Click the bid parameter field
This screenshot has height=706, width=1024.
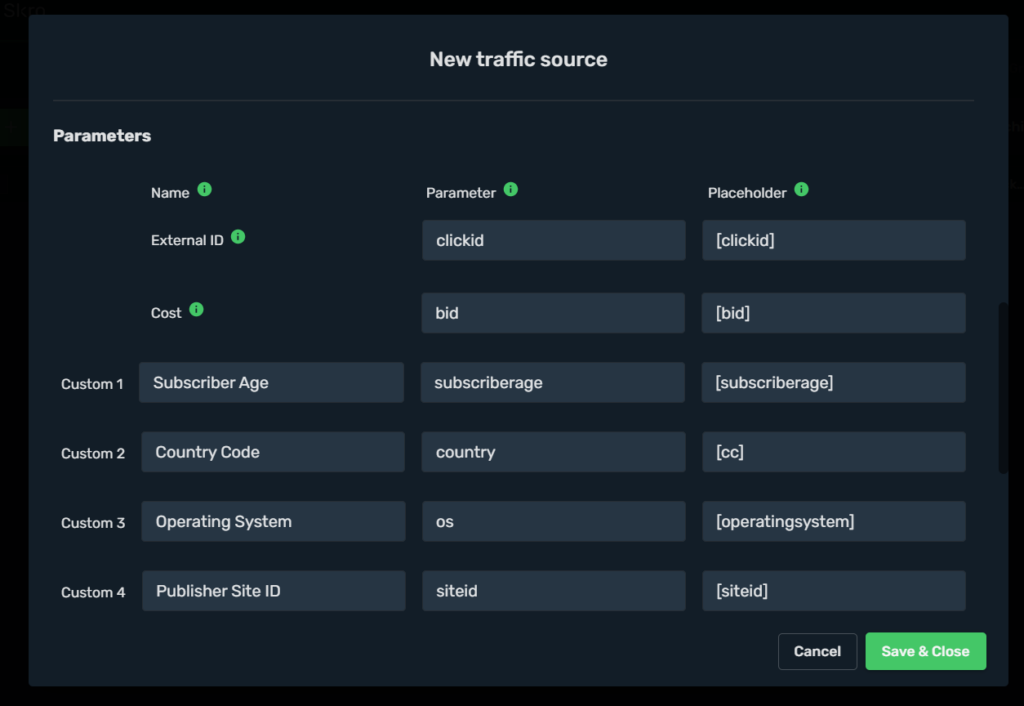553,312
